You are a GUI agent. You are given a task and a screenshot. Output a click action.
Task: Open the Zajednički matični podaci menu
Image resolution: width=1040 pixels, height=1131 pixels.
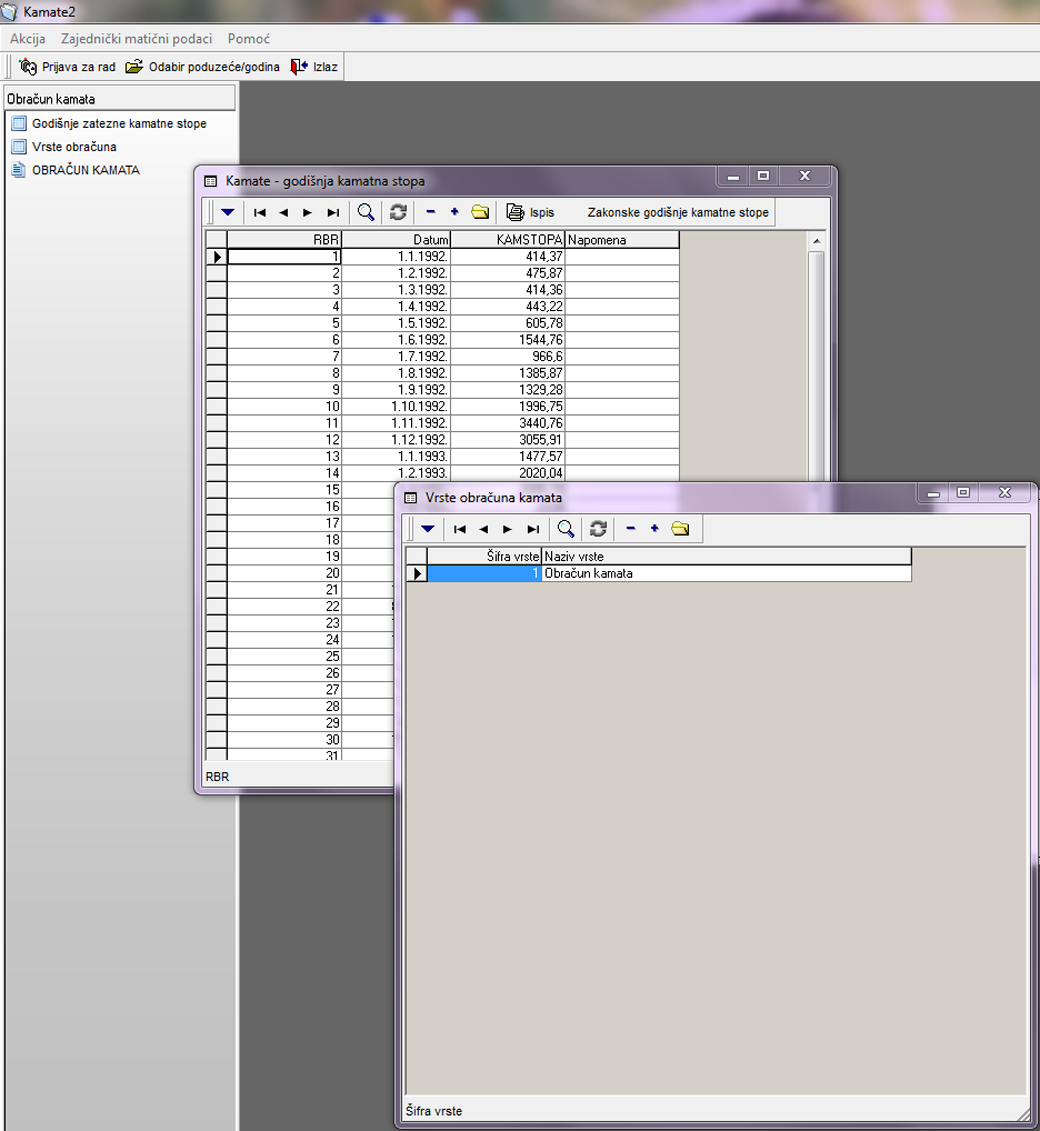point(136,39)
